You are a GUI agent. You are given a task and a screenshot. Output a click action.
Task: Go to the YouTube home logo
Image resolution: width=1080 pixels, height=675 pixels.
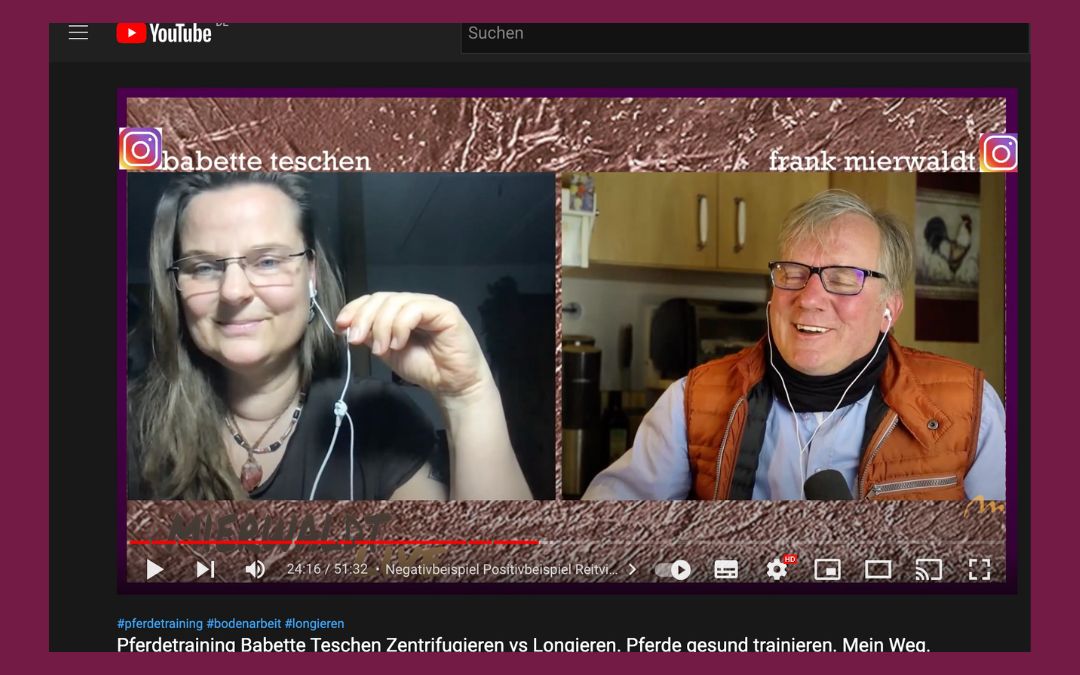click(x=164, y=33)
